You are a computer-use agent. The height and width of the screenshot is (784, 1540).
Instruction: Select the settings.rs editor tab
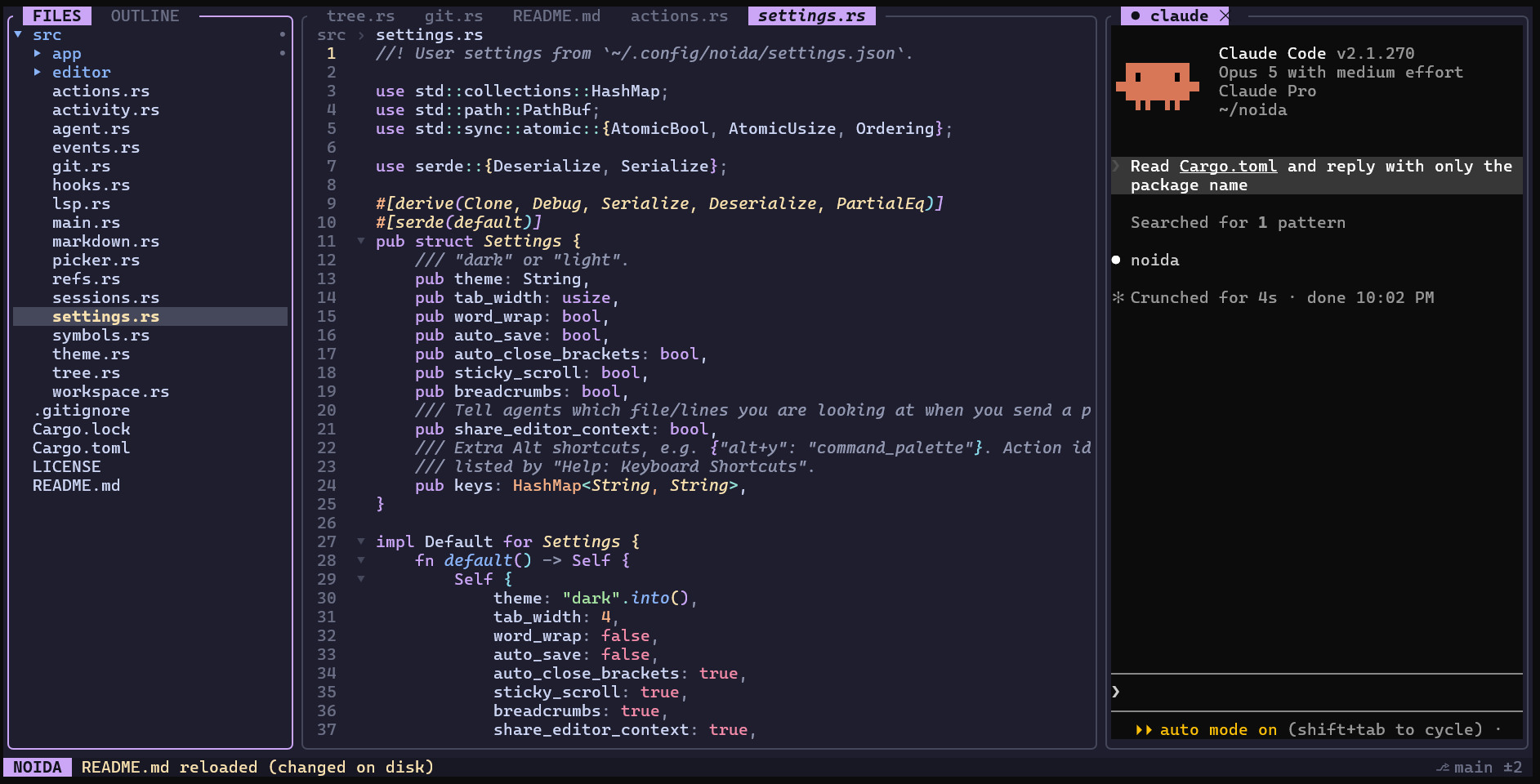pyautogui.click(x=811, y=16)
